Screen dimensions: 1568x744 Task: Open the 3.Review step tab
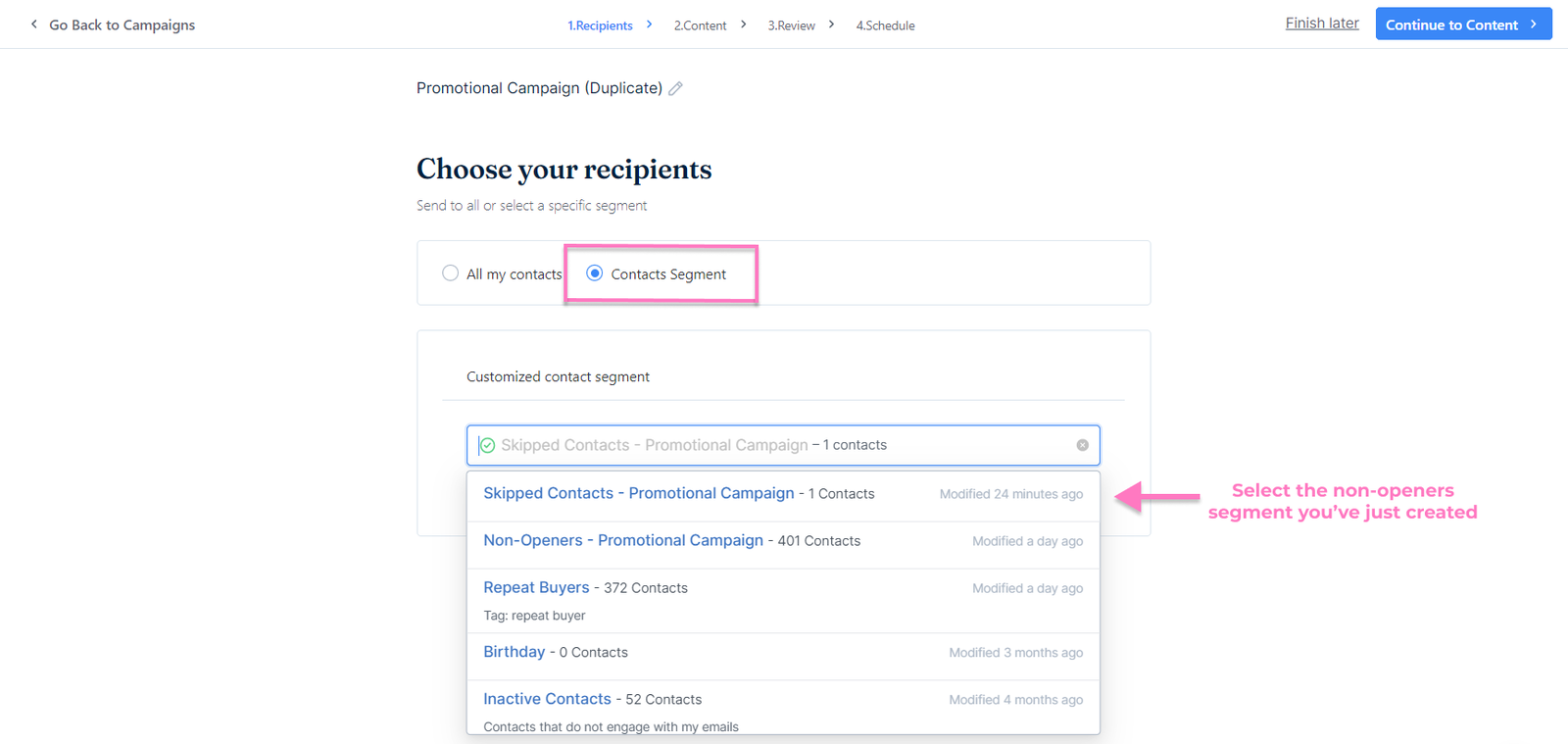pyautogui.click(x=791, y=25)
